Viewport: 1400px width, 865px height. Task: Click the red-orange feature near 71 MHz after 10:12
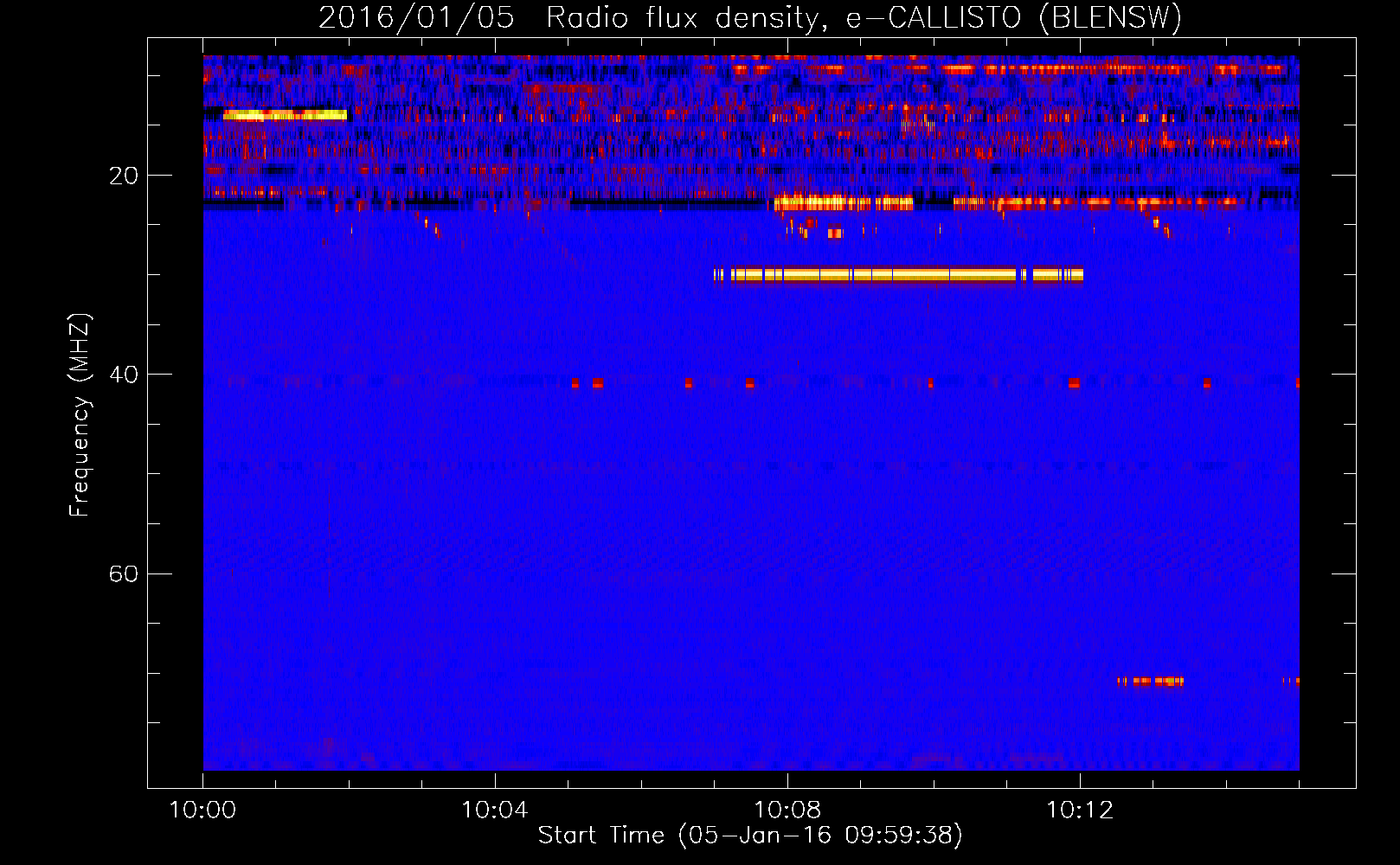pyautogui.click(x=1151, y=682)
